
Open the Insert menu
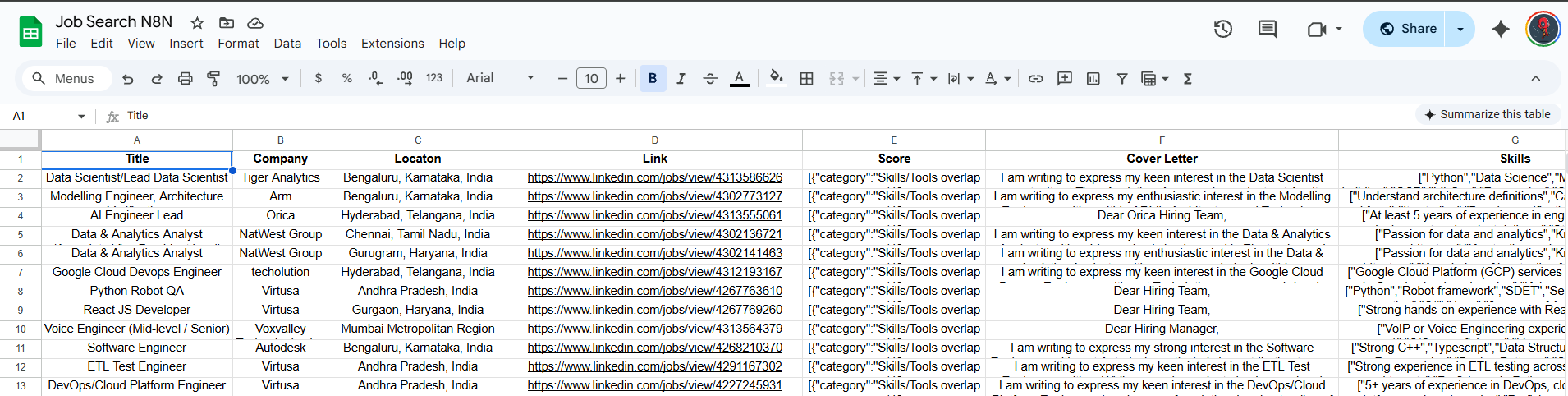click(186, 44)
